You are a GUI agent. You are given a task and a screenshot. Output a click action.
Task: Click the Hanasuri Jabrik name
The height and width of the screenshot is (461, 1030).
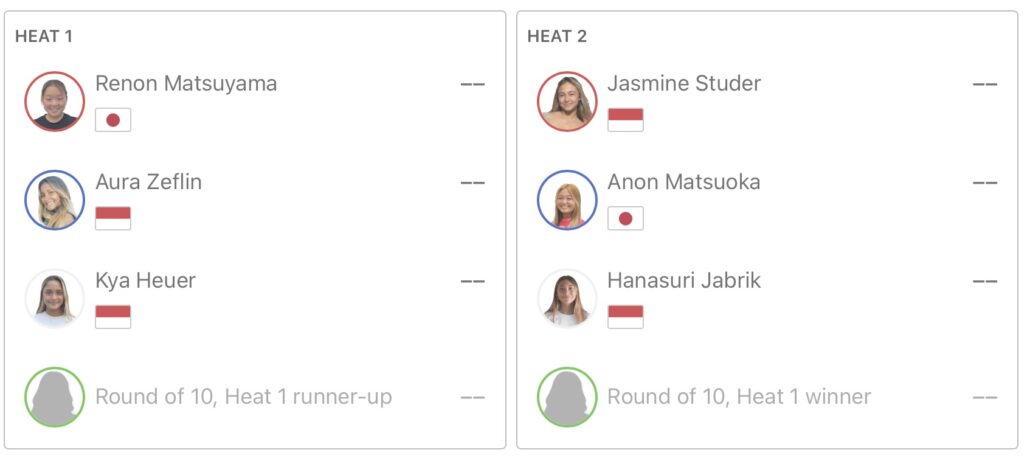pyautogui.click(x=684, y=281)
